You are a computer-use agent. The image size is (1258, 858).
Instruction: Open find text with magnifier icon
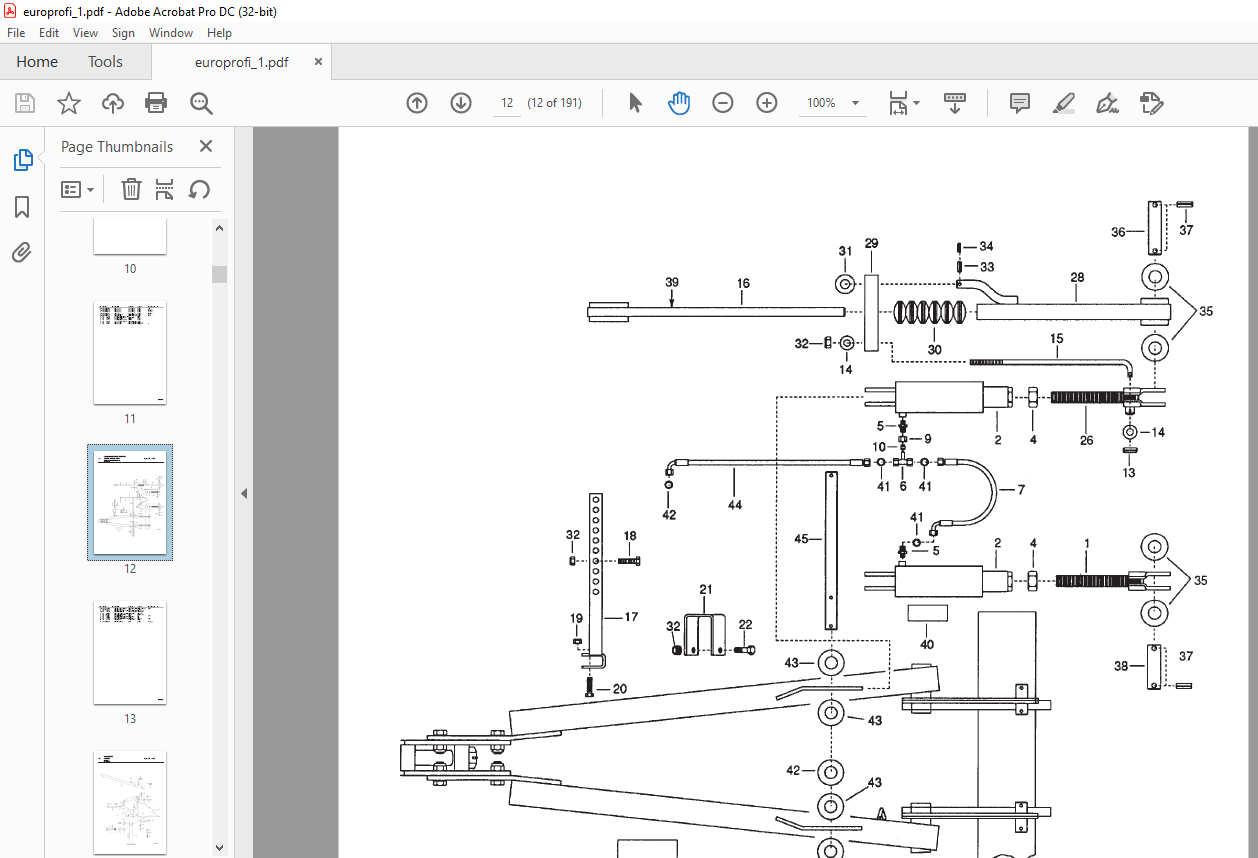(202, 103)
